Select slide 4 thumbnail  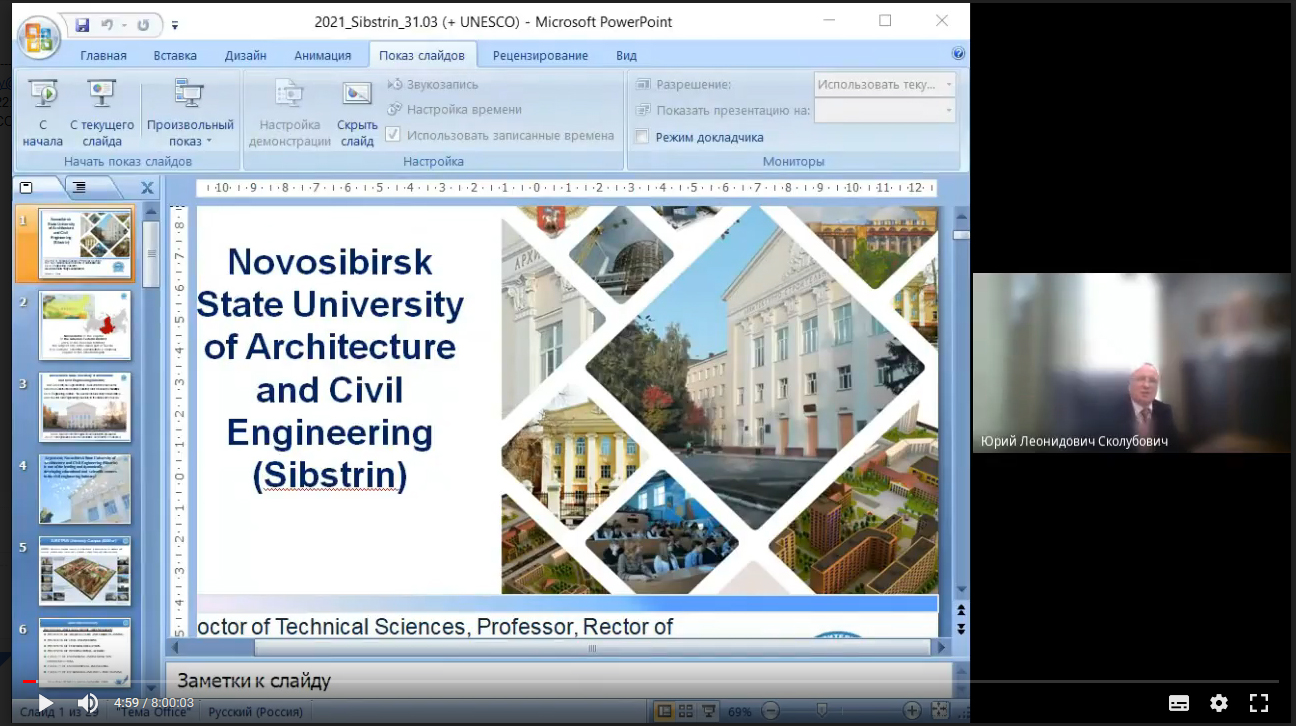coord(85,489)
